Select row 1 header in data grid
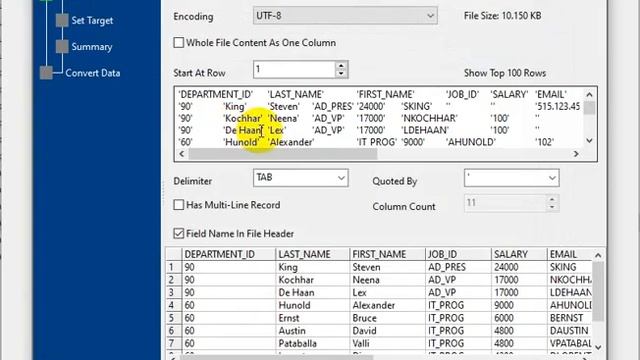The width and height of the screenshot is (640, 360). point(173,267)
